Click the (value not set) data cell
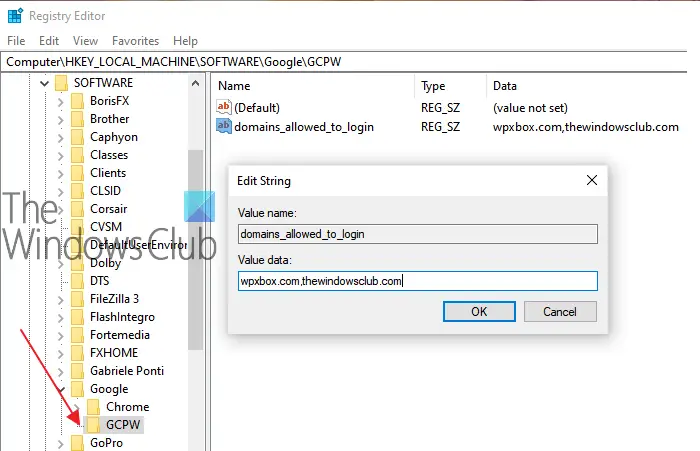 click(x=530, y=108)
